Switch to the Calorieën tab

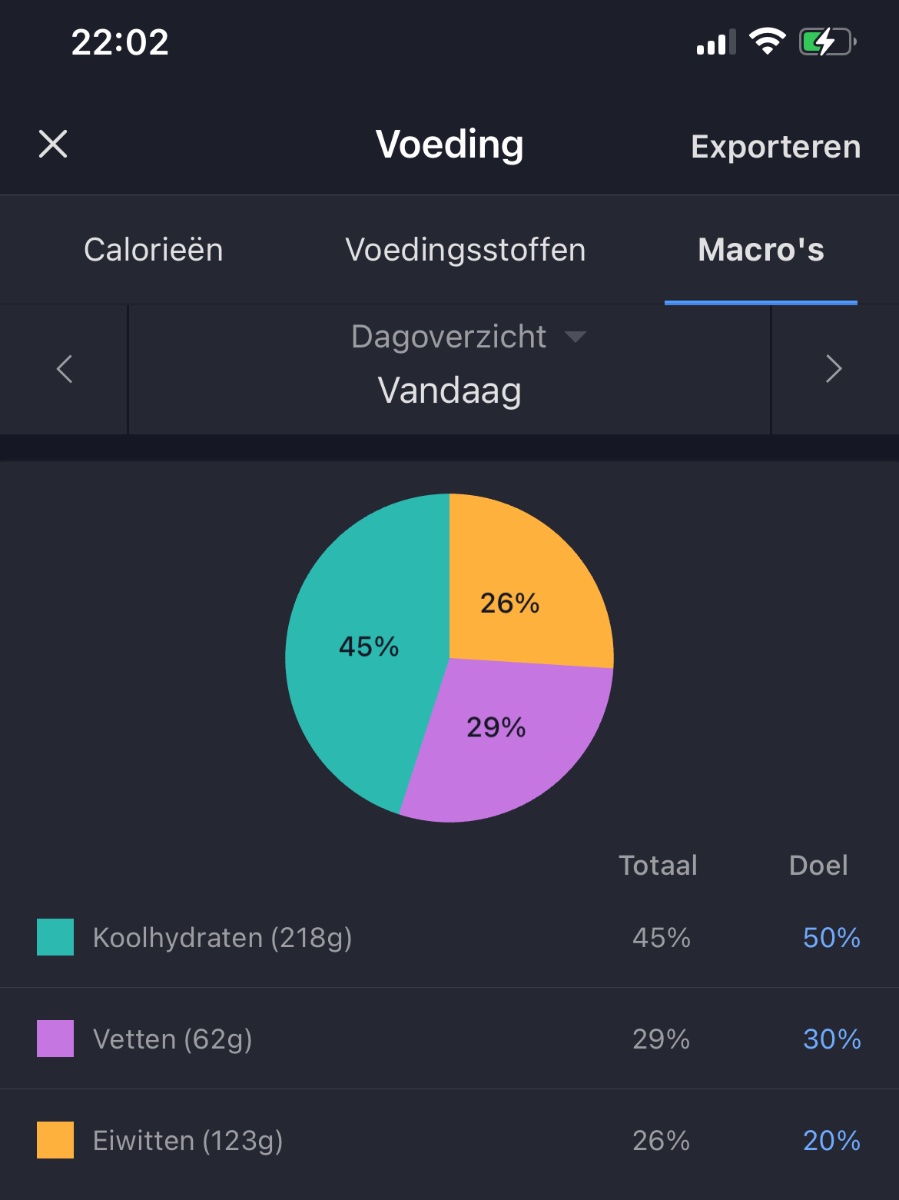pyautogui.click(x=153, y=249)
